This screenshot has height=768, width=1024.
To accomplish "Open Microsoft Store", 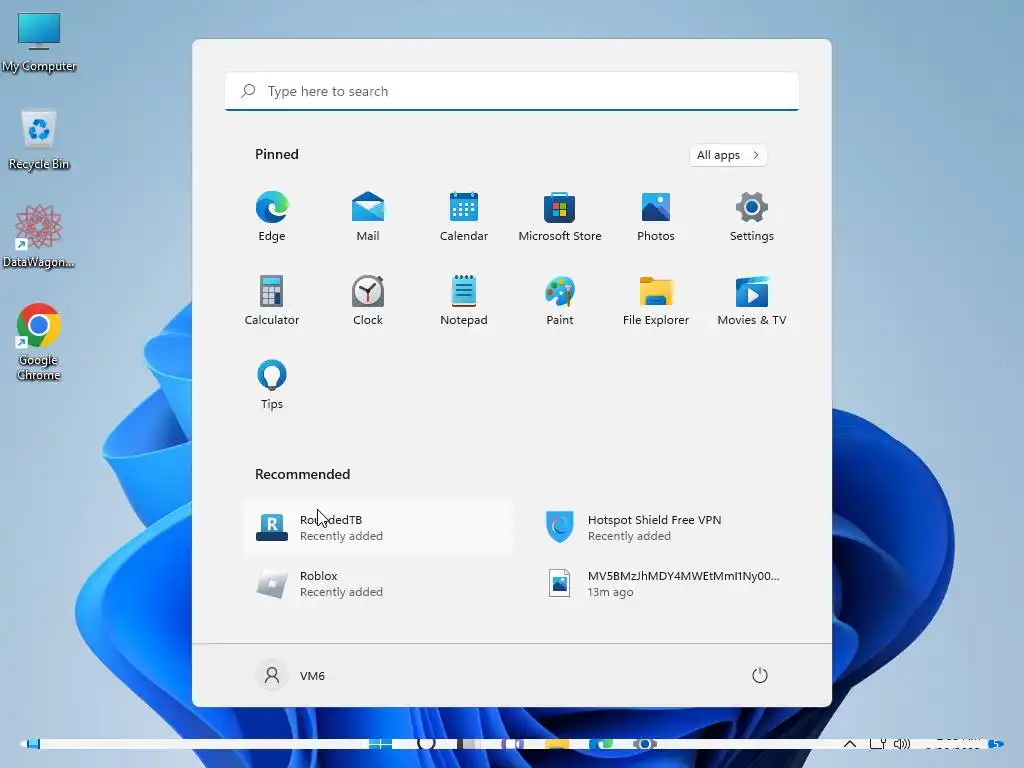I will point(560,216).
